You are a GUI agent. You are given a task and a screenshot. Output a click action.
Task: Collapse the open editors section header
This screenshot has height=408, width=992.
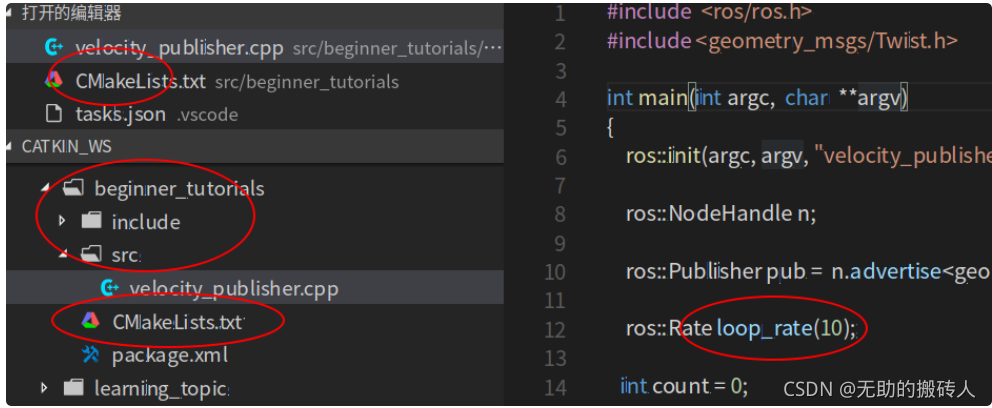[255, 13]
